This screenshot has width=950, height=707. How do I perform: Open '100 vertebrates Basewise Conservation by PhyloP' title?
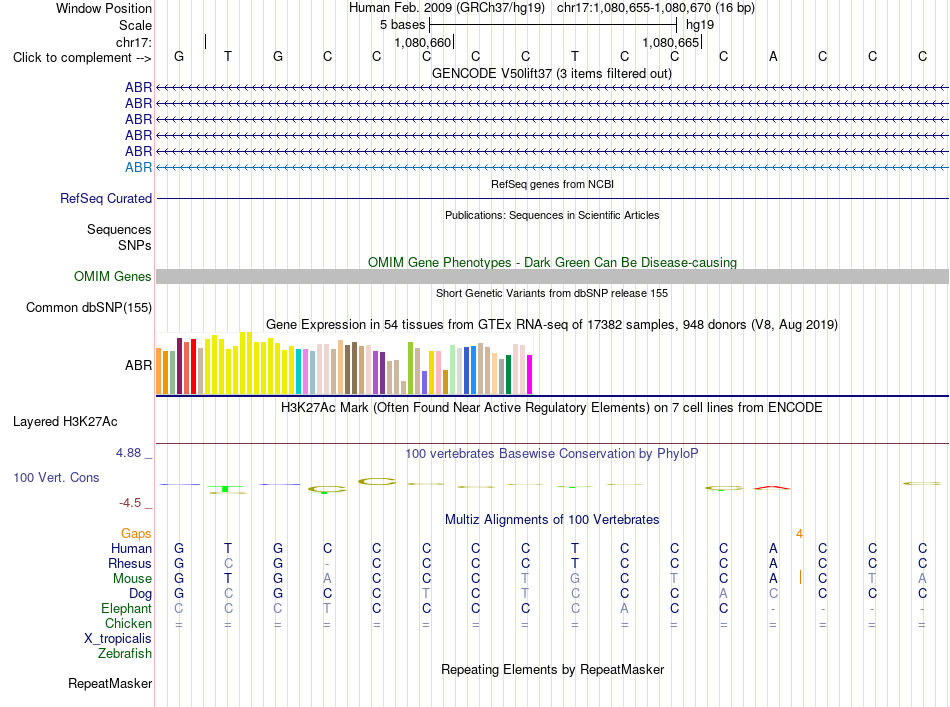pos(552,454)
